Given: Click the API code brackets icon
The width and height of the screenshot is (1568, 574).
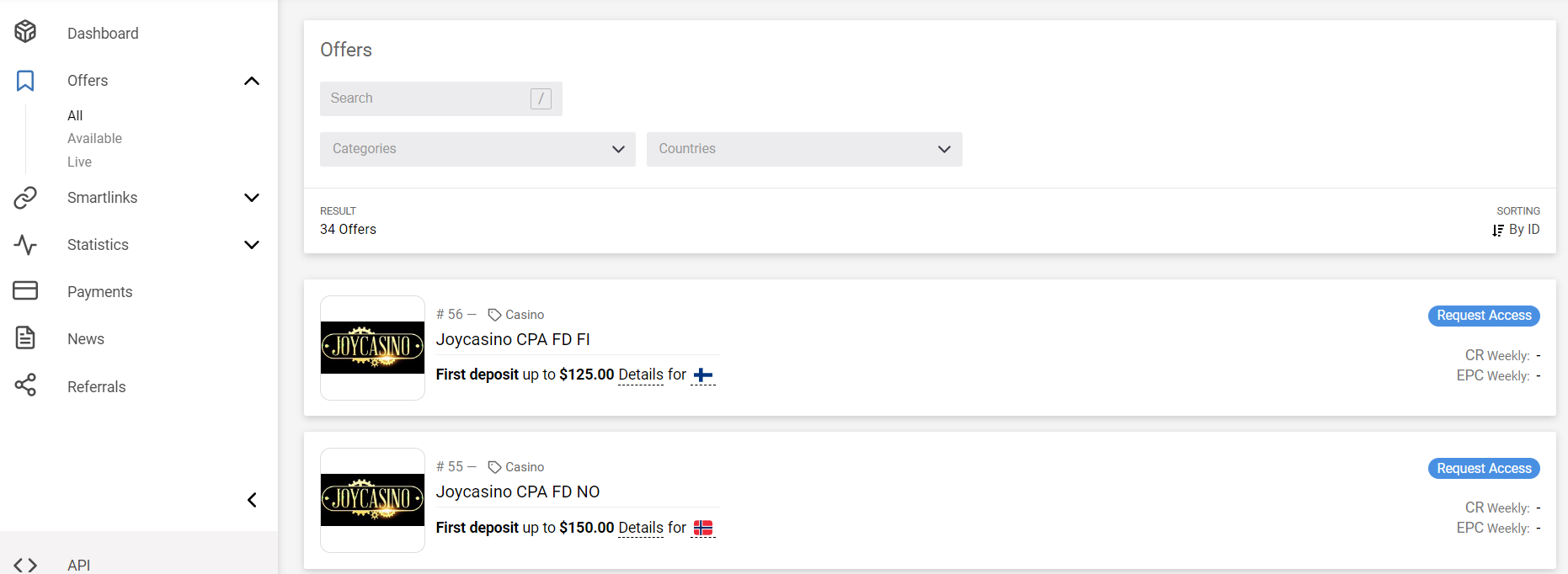Looking at the screenshot, I should pos(25,565).
